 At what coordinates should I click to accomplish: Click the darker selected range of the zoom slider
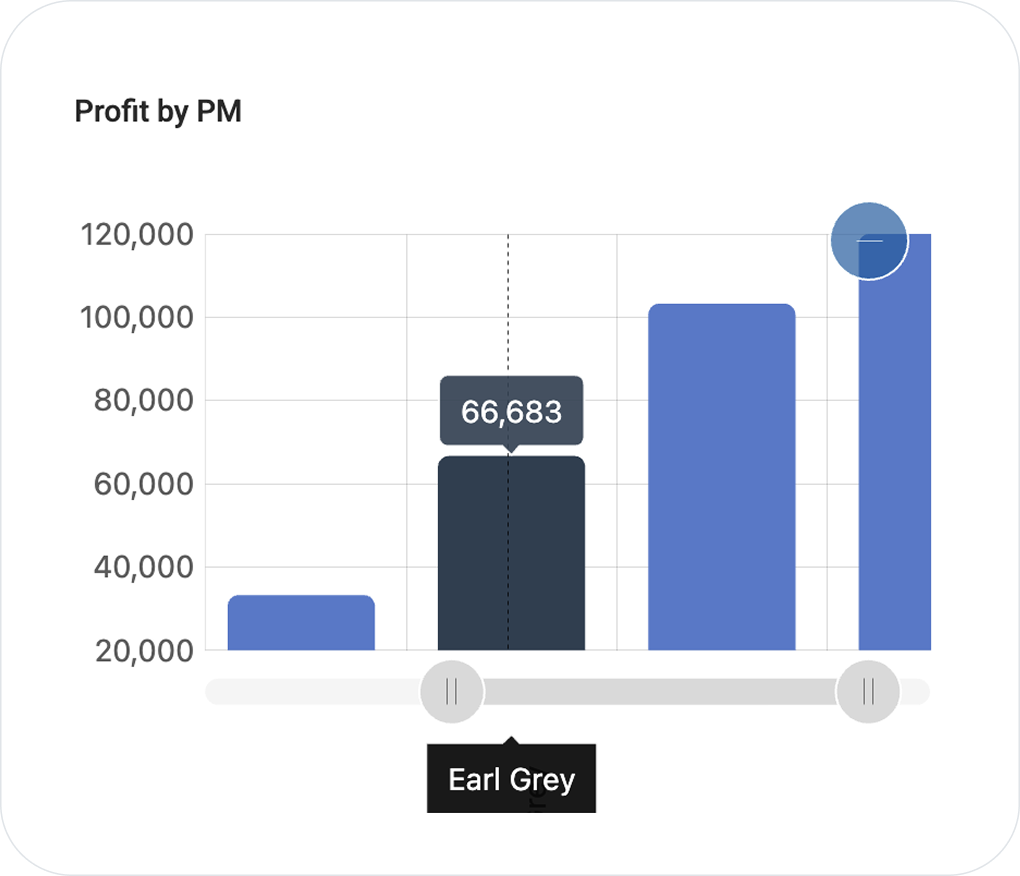click(660, 691)
